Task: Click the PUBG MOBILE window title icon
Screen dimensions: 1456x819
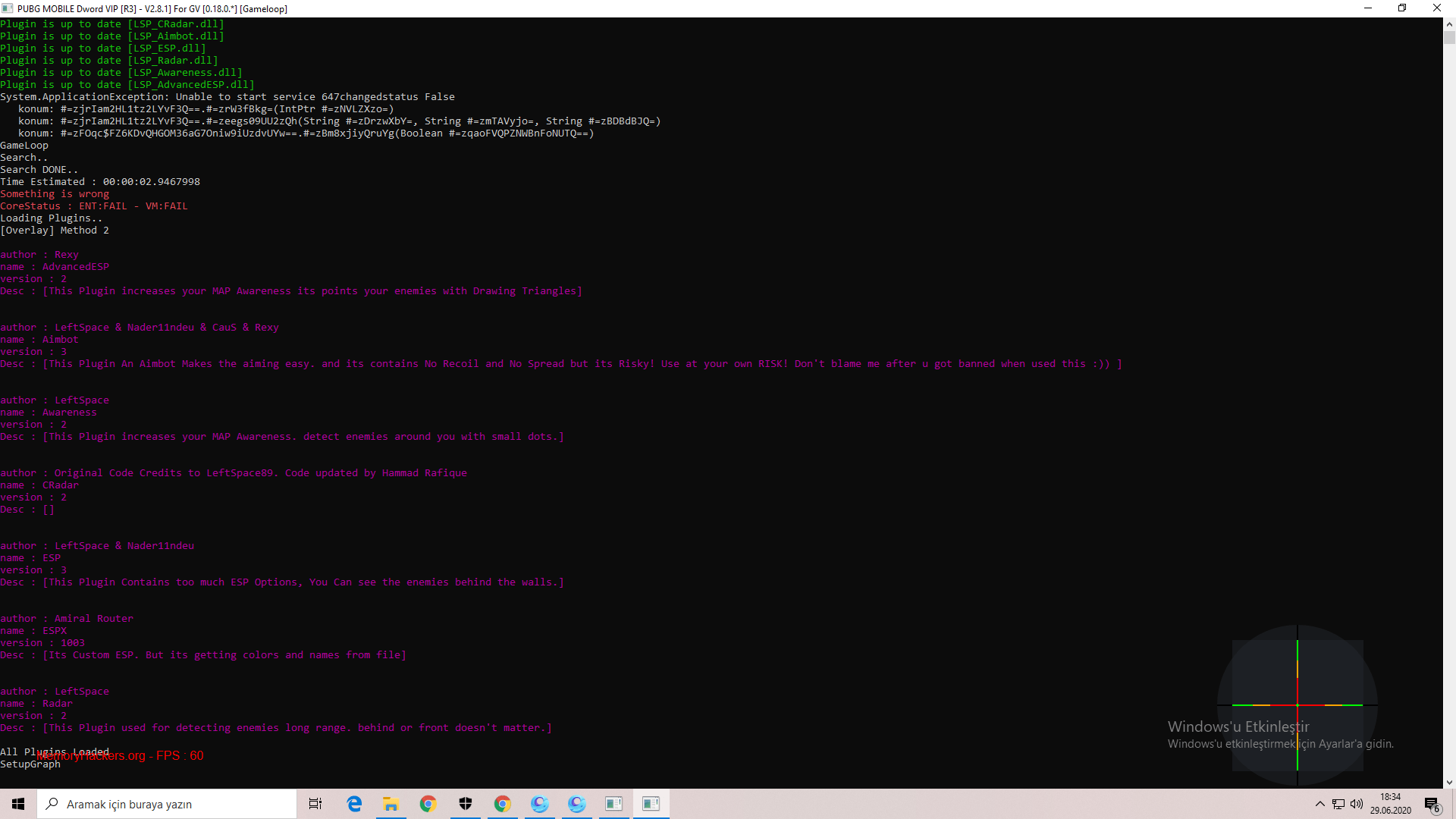Action: coord(8,8)
